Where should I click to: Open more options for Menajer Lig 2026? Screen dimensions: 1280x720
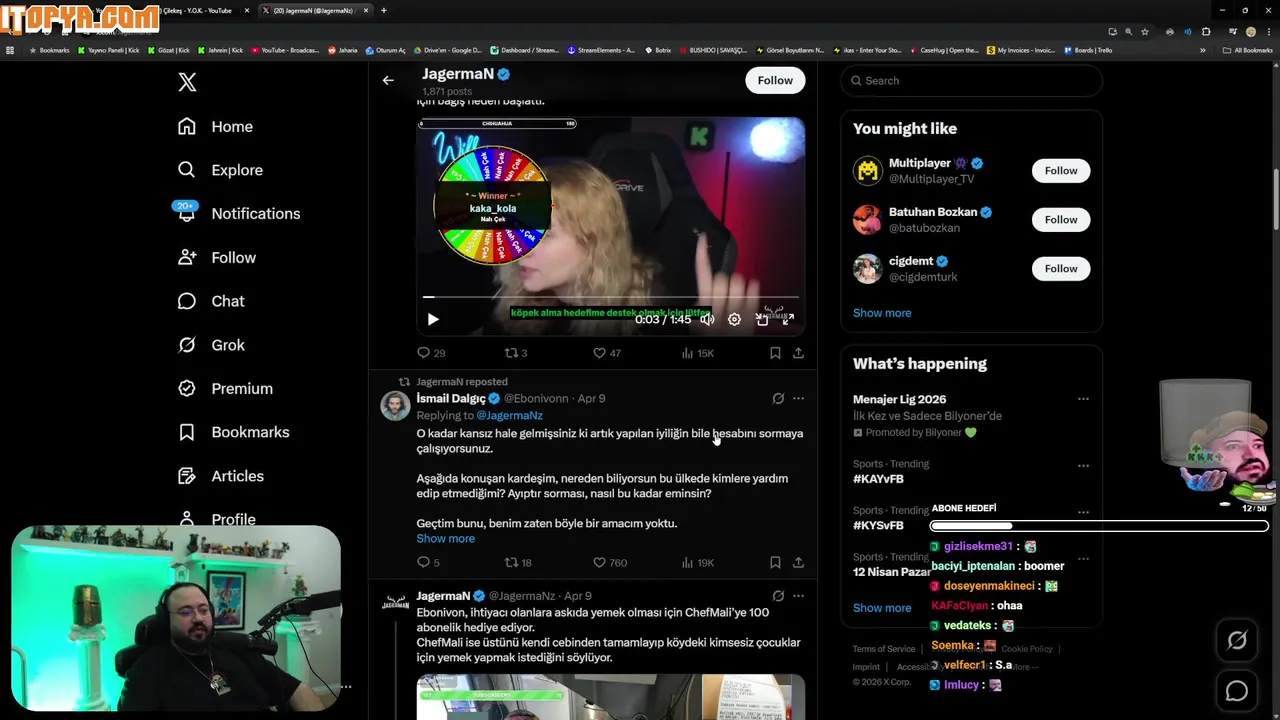1083,399
